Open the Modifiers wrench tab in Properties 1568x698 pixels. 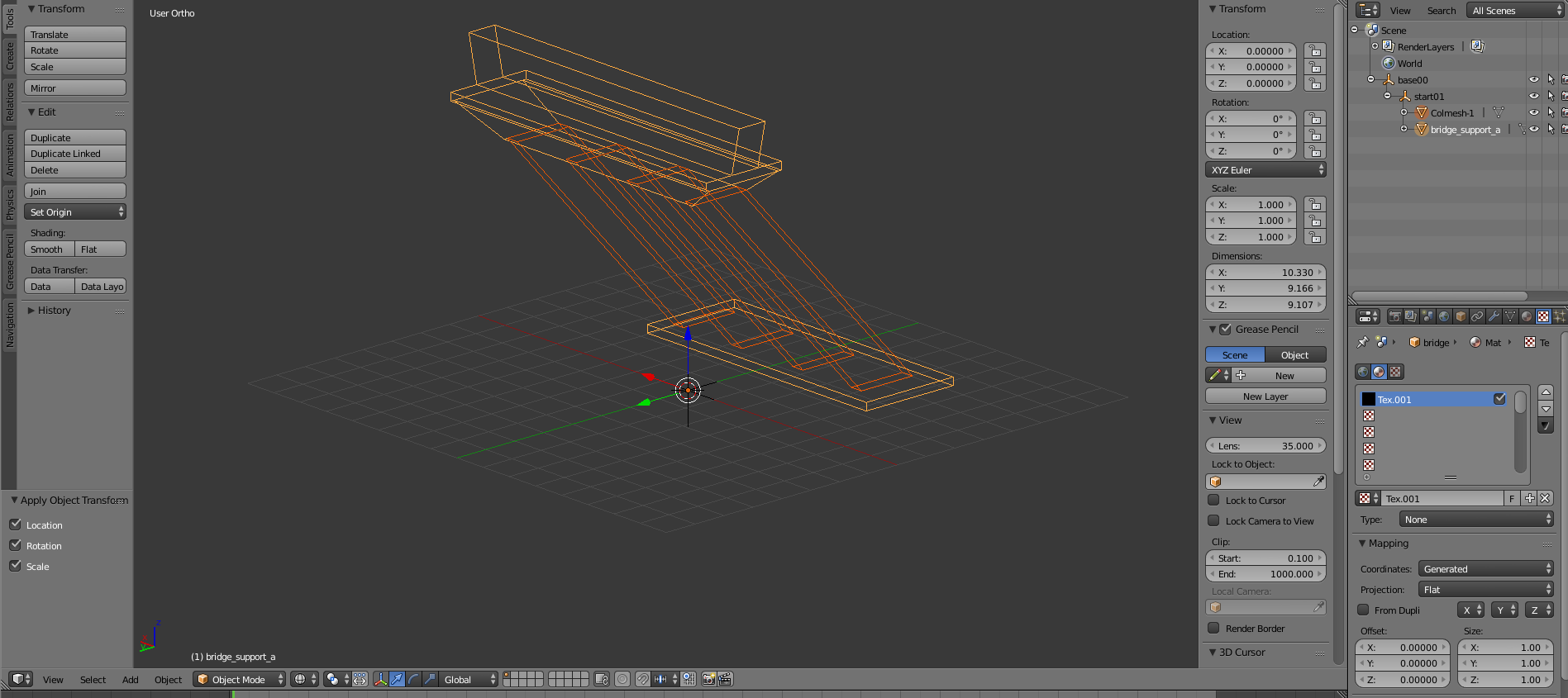(x=1494, y=316)
